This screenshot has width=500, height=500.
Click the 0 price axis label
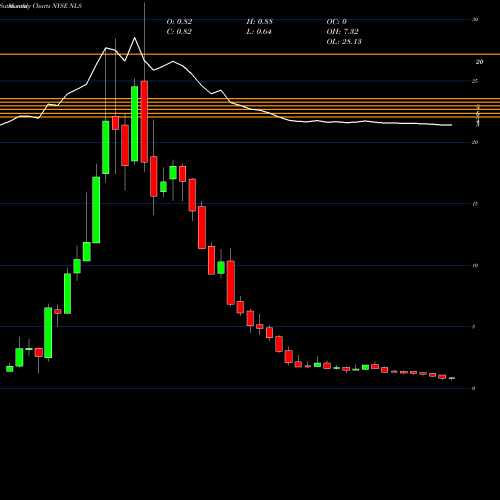473,388
